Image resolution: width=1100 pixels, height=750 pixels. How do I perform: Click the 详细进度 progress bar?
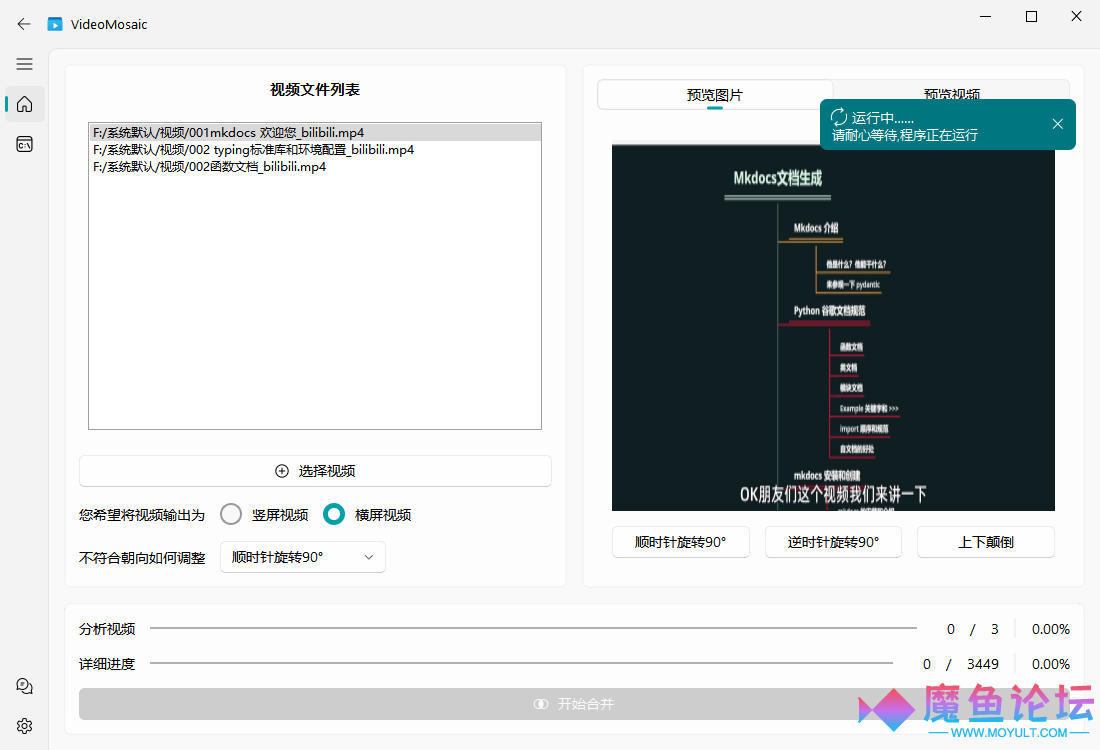point(521,662)
